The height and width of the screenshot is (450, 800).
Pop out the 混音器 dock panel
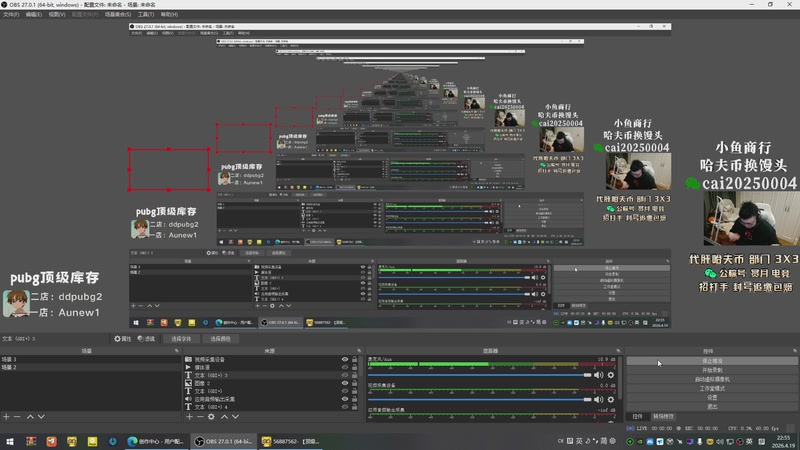coord(618,351)
